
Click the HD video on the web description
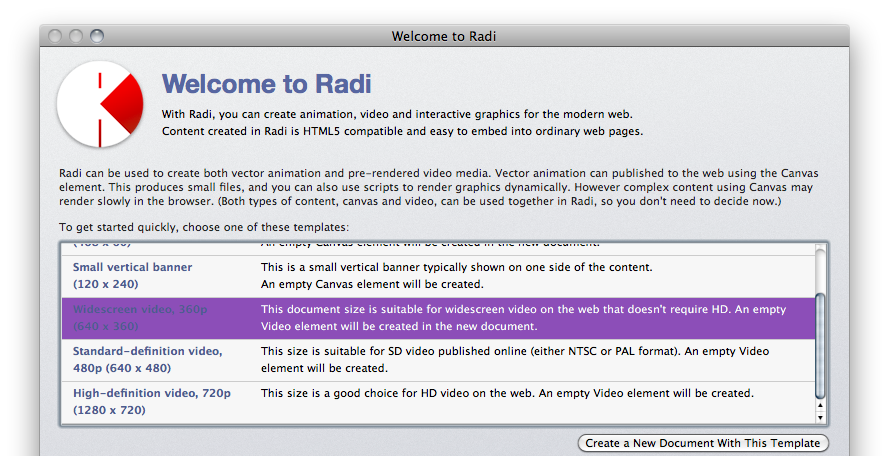pos(507,393)
